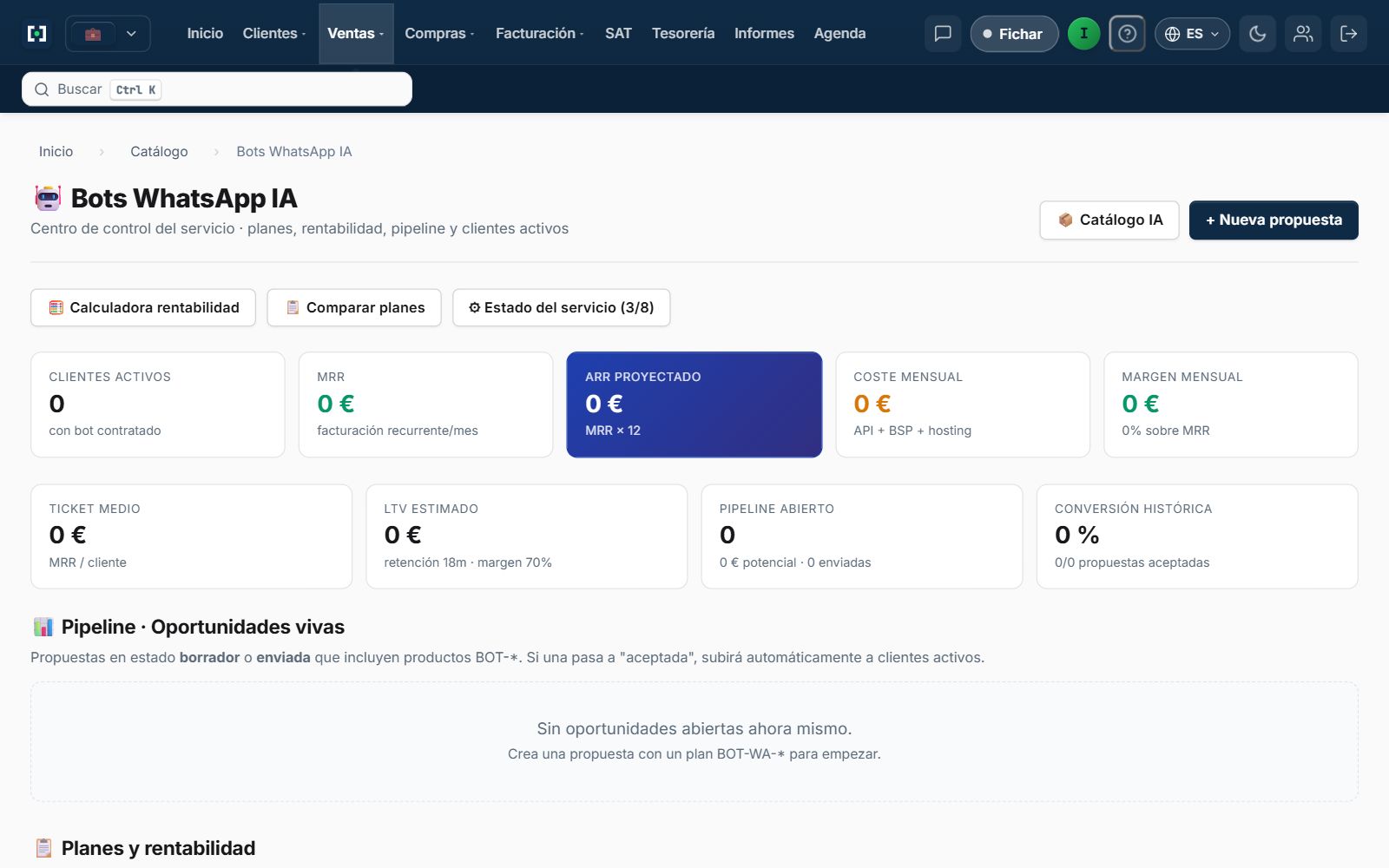The width and height of the screenshot is (1389, 868).
Task: Select the Conversión histórica card
Action: [x=1197, y=536]
